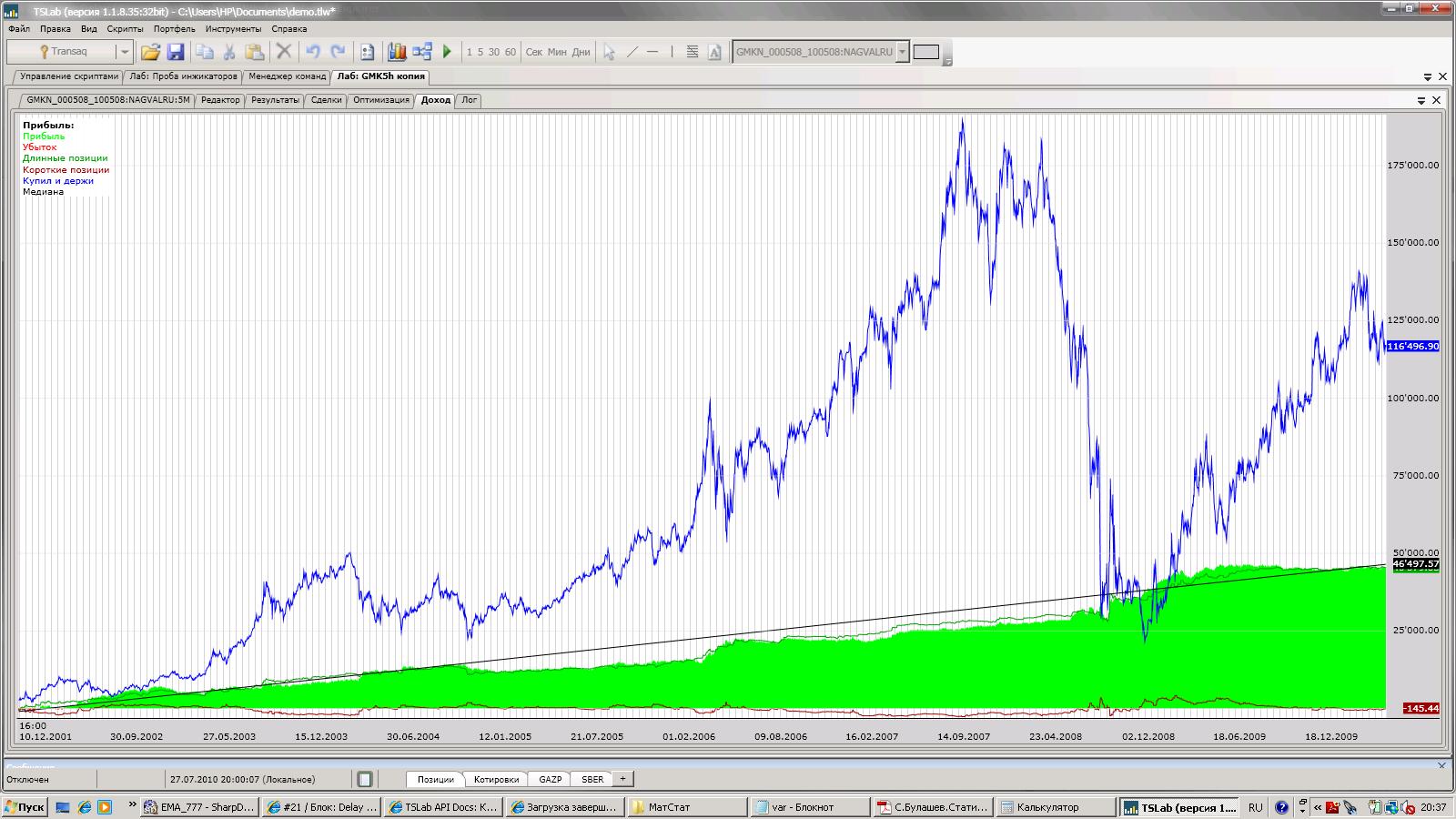1456x819 pixels.
Task: Open the SBER bottom tab
Action: (x=592, y=779)
